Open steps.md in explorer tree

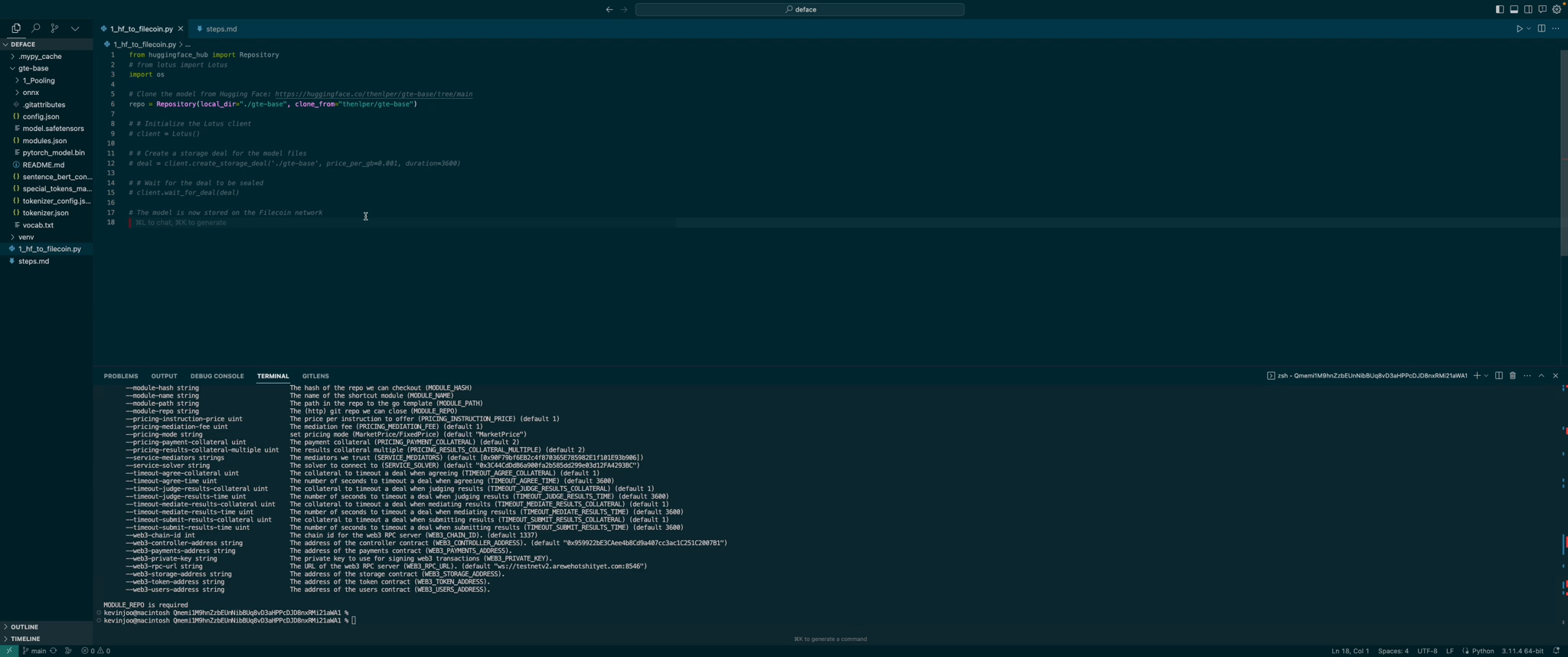[x=46, y=261]
